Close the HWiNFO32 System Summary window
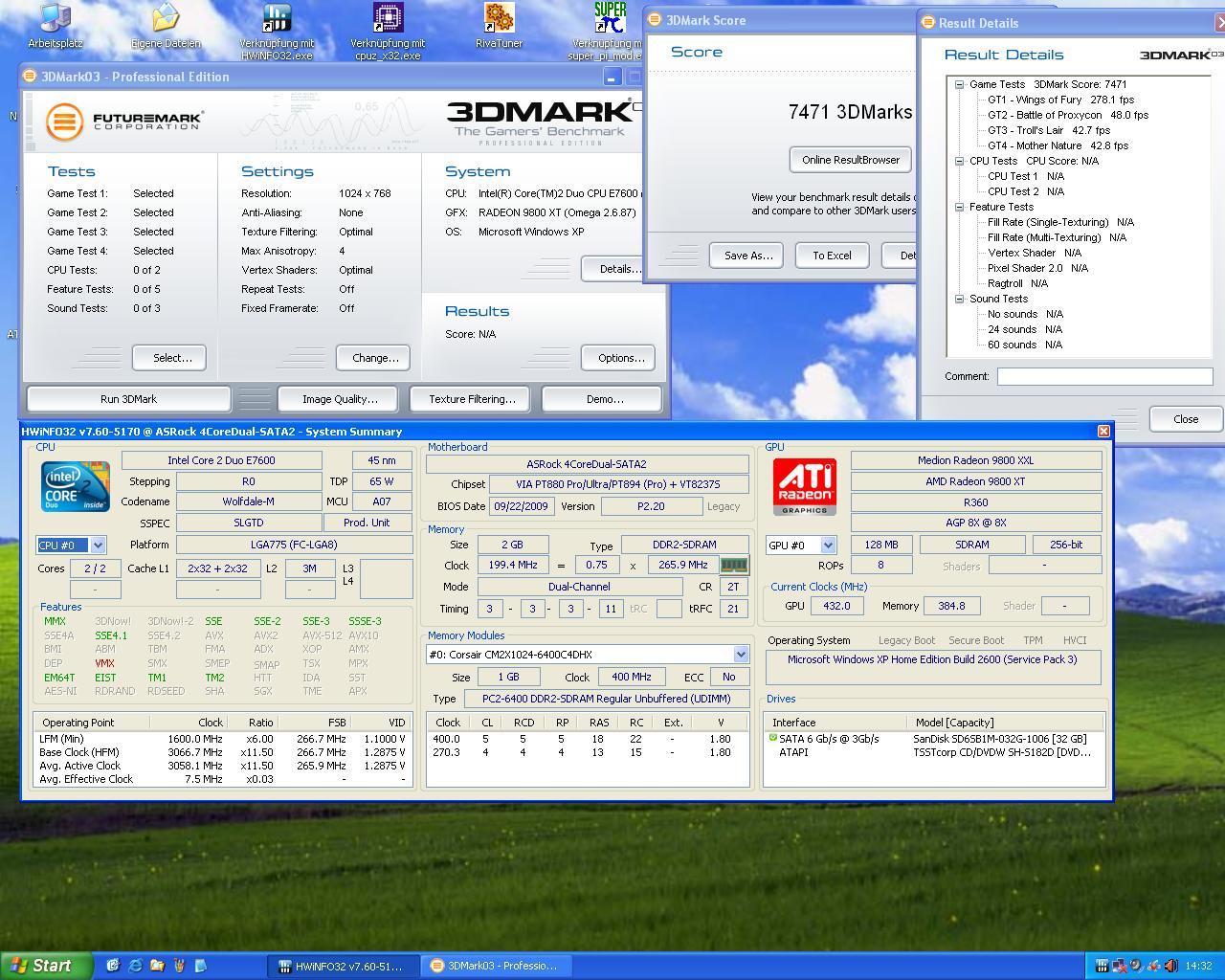The height and width of the screenshot is (980, 1225). tap(1103, 432)
